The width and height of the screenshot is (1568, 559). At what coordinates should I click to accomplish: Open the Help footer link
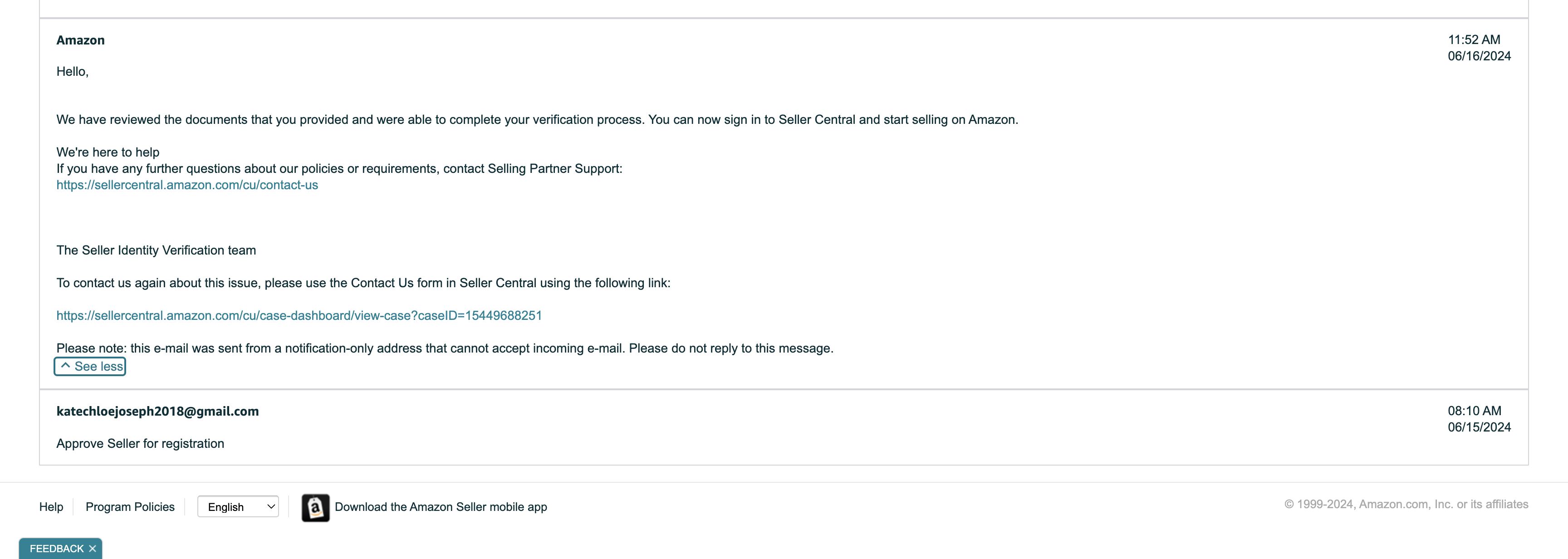(51, 507)
